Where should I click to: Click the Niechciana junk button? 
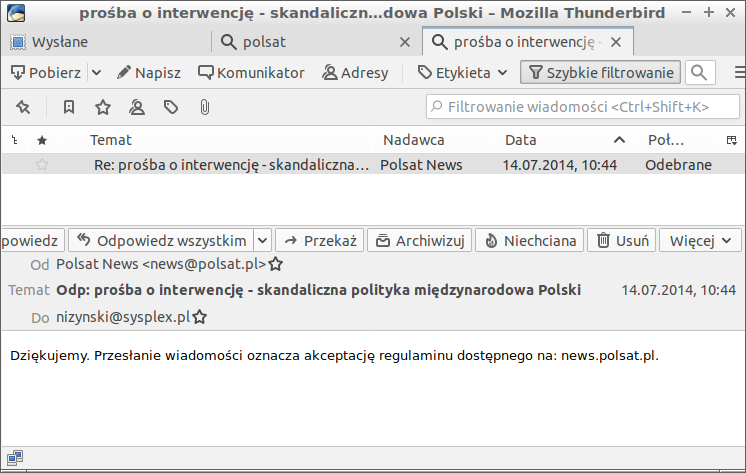[530, 240]
